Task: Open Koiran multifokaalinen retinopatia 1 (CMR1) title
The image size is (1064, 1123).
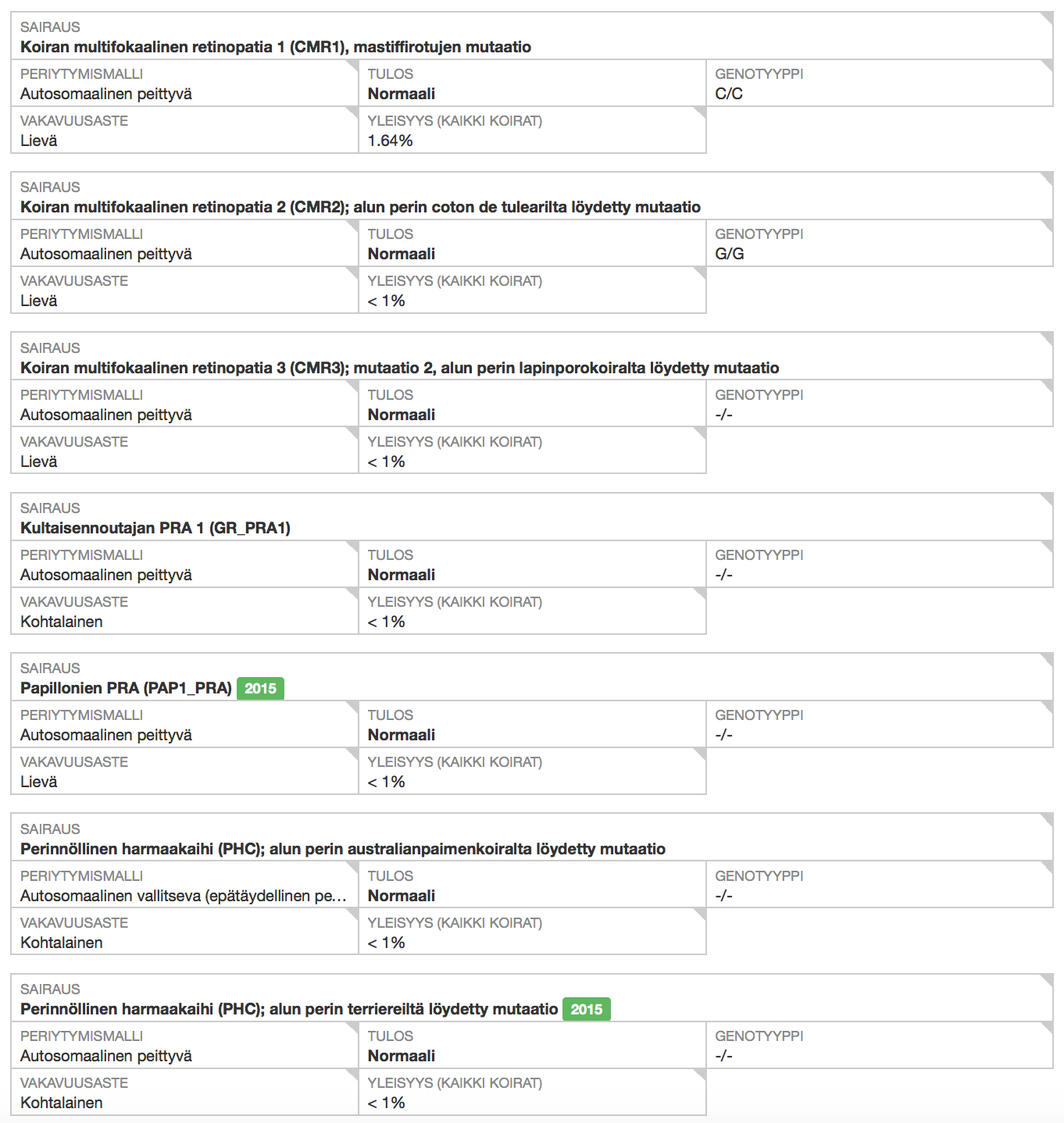Action: click(275, 47)
